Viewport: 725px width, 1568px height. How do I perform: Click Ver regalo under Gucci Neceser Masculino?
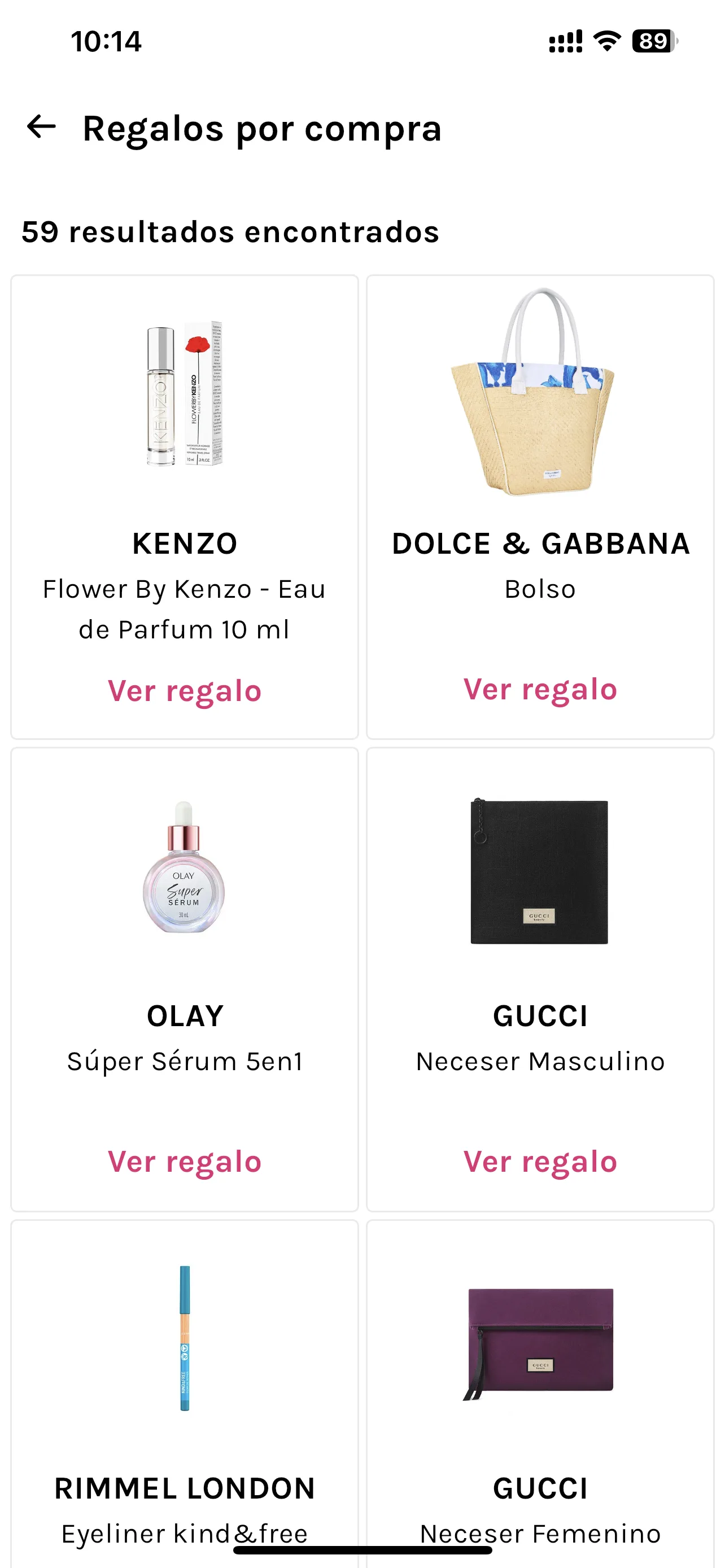click(x=540, y=1162)
